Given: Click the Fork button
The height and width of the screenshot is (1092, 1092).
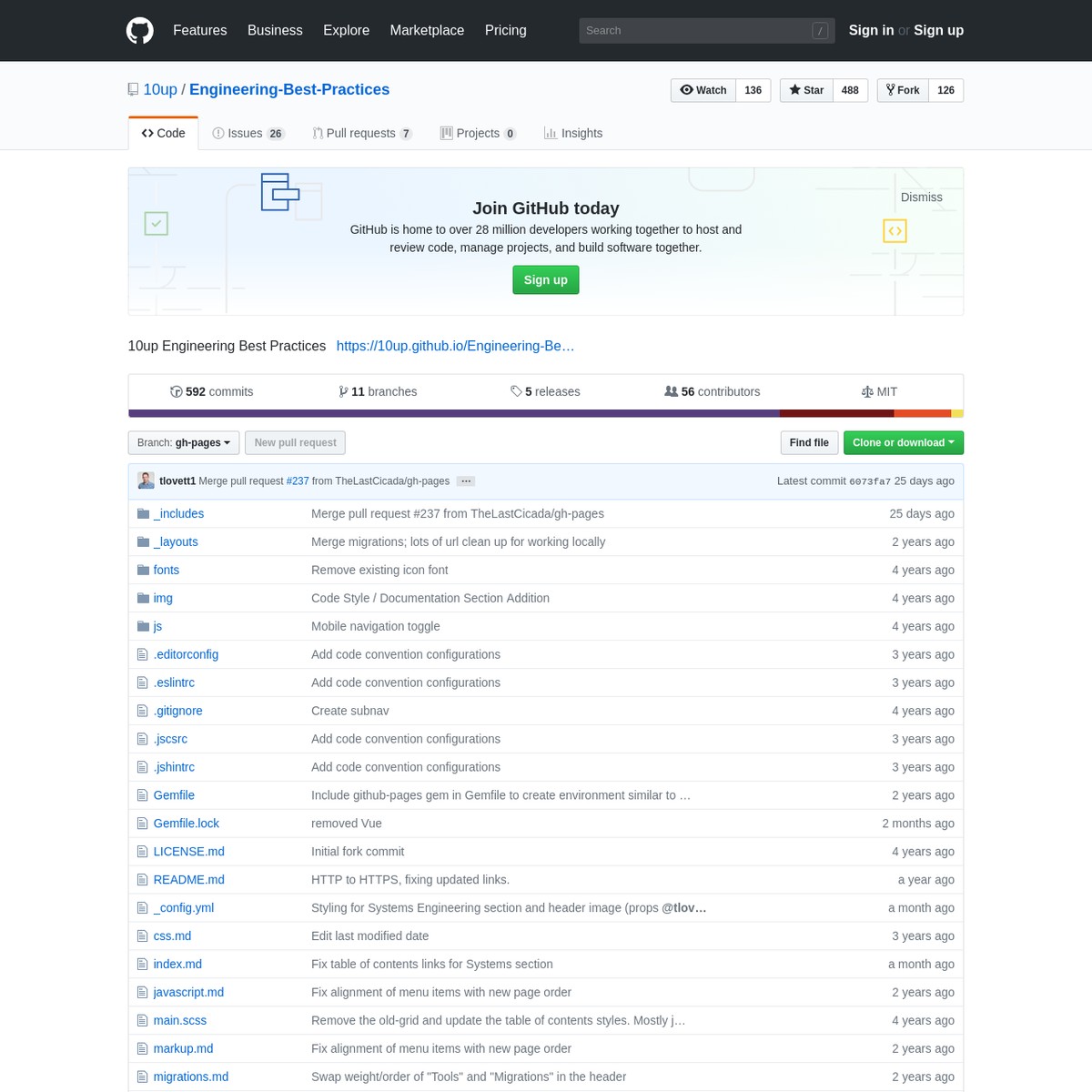Looking at the screenshot, I should point(903,90).
